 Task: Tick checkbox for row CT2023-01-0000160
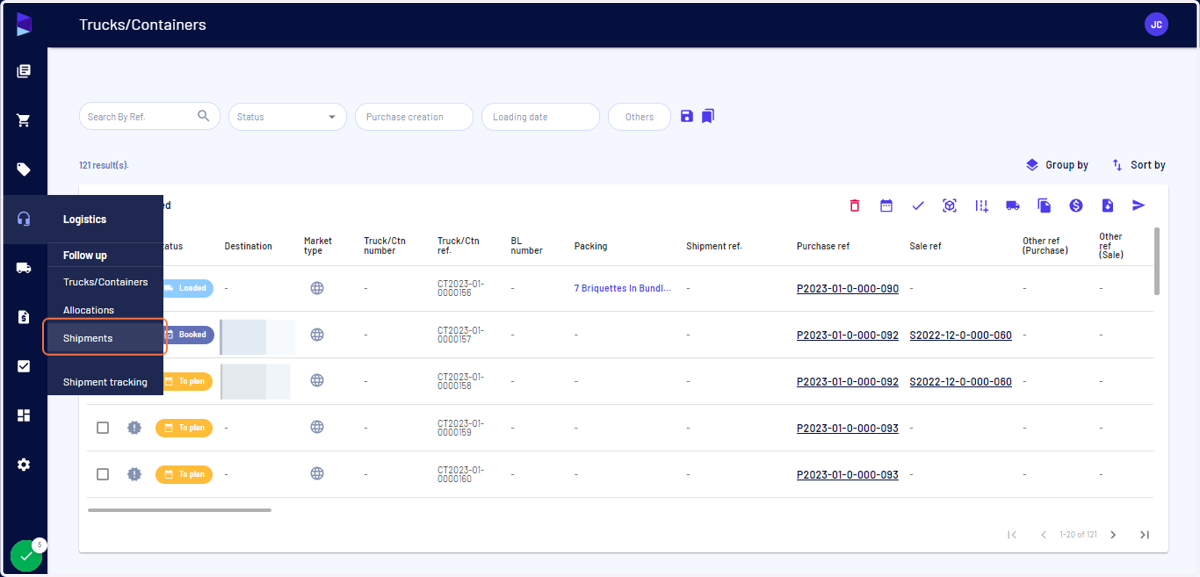click(103, 474)
